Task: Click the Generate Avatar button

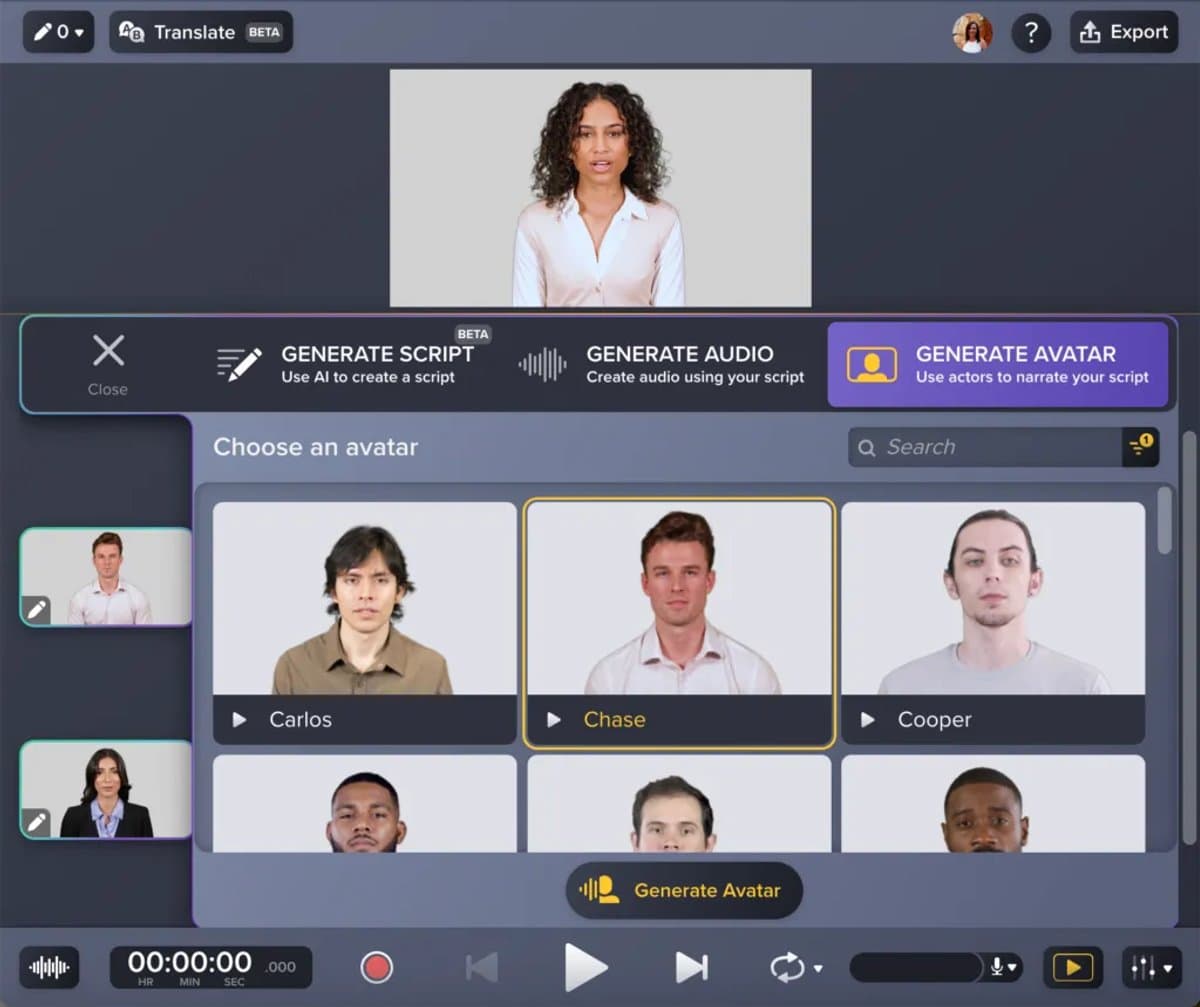Action: pos(684,890)
